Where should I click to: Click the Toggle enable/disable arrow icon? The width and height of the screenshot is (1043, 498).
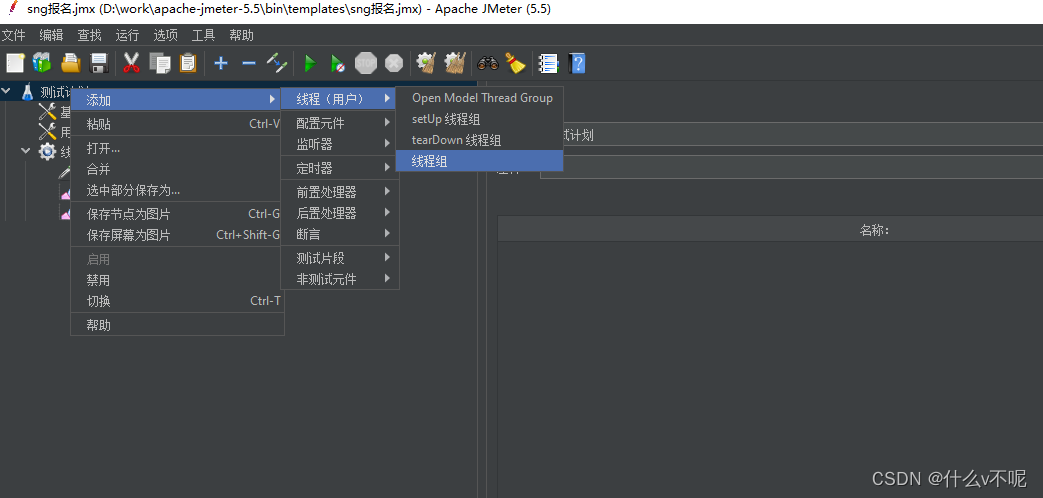[x=277, y=63]
